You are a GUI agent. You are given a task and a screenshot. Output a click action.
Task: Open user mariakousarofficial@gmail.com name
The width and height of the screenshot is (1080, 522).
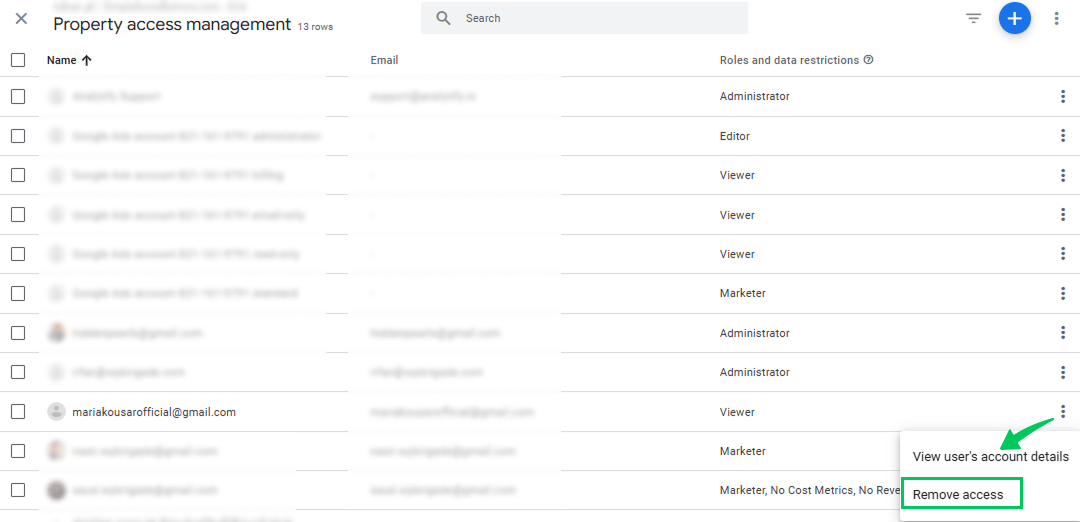tap(154, 412)
